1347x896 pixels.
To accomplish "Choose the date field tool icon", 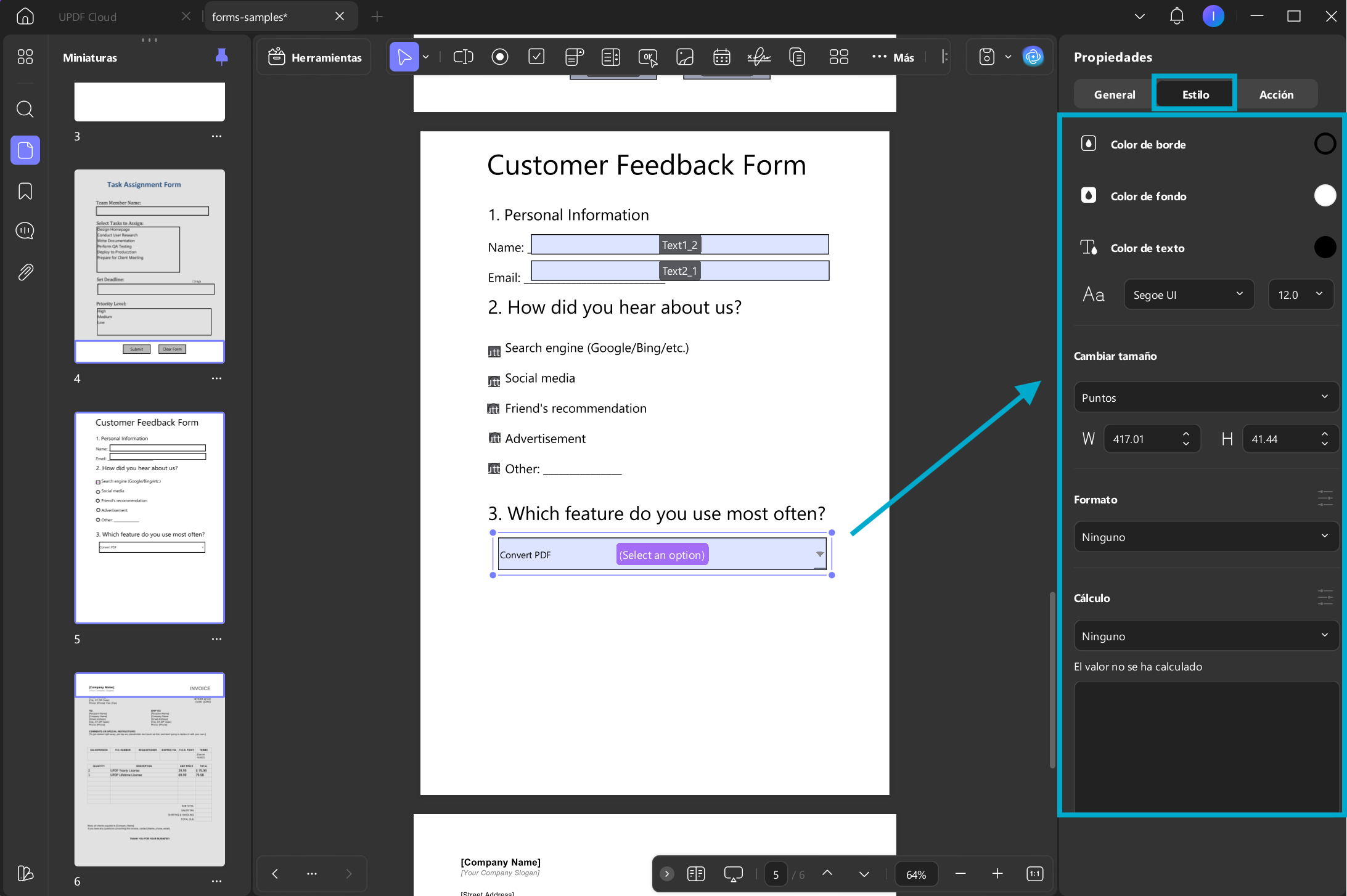I will click(x=721, y=57).
